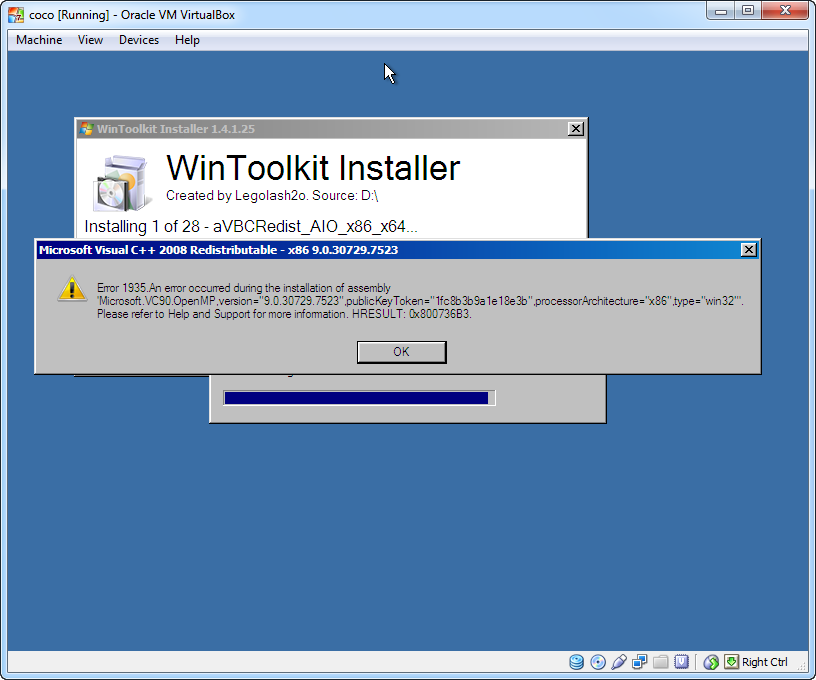Click the USB devices status icon

coord(619,662)
